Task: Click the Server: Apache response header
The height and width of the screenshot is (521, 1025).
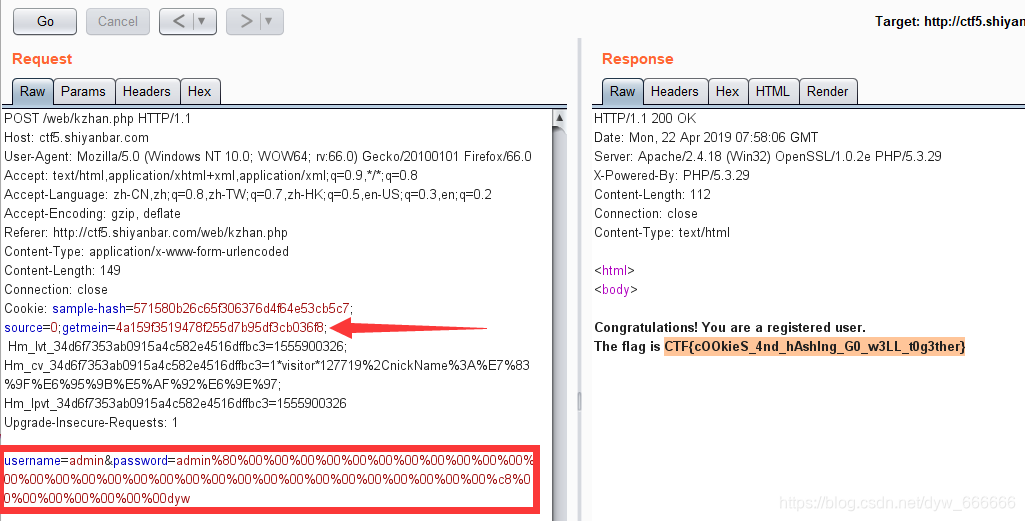Action: (767, 156)
